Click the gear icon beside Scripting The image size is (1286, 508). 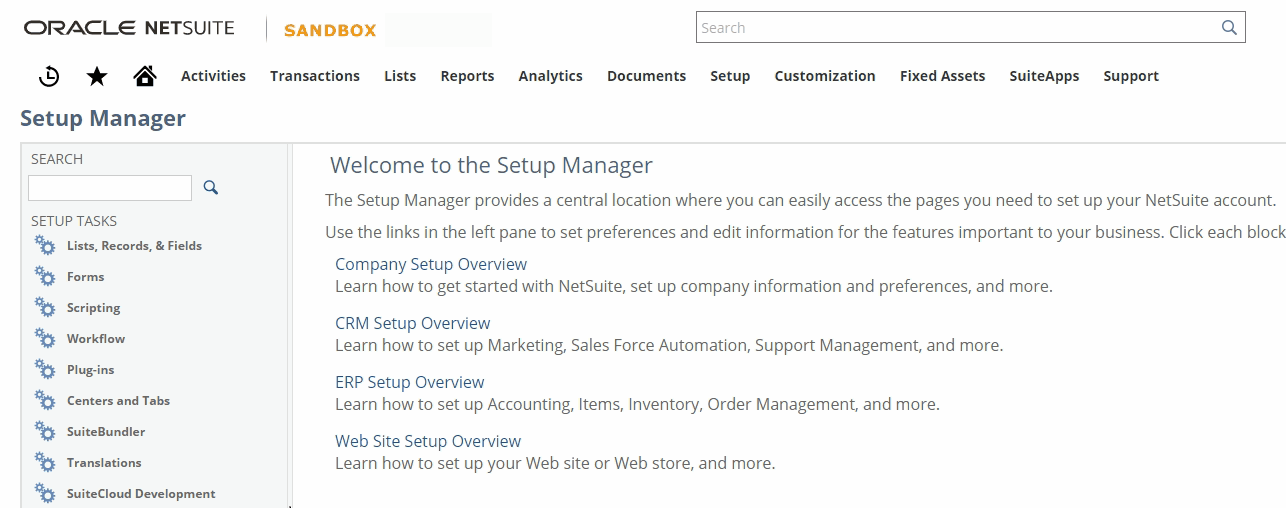(x=45, y=308)
